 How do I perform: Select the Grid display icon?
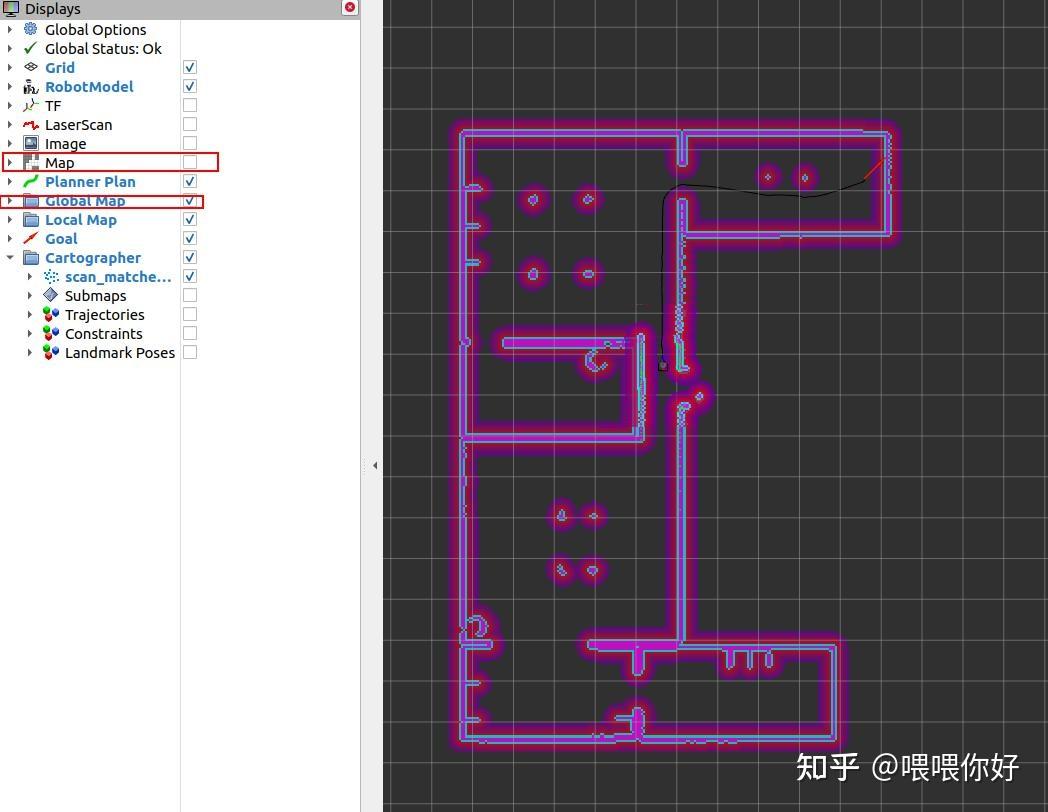pyautogui.click(x=33, y=67)
